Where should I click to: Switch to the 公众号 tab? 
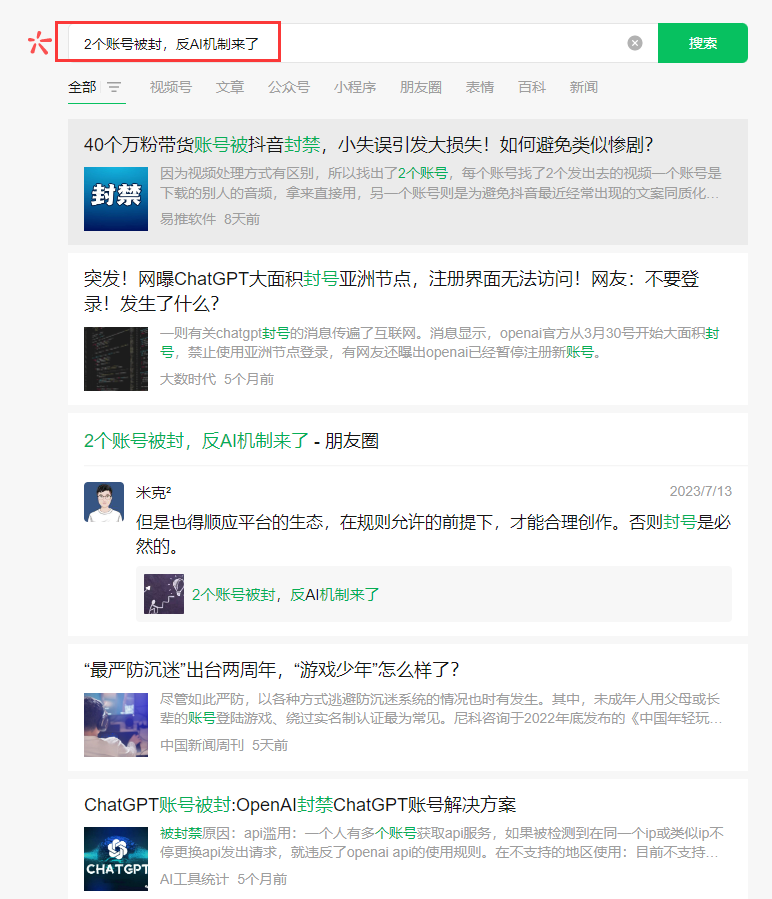(288, 87)
